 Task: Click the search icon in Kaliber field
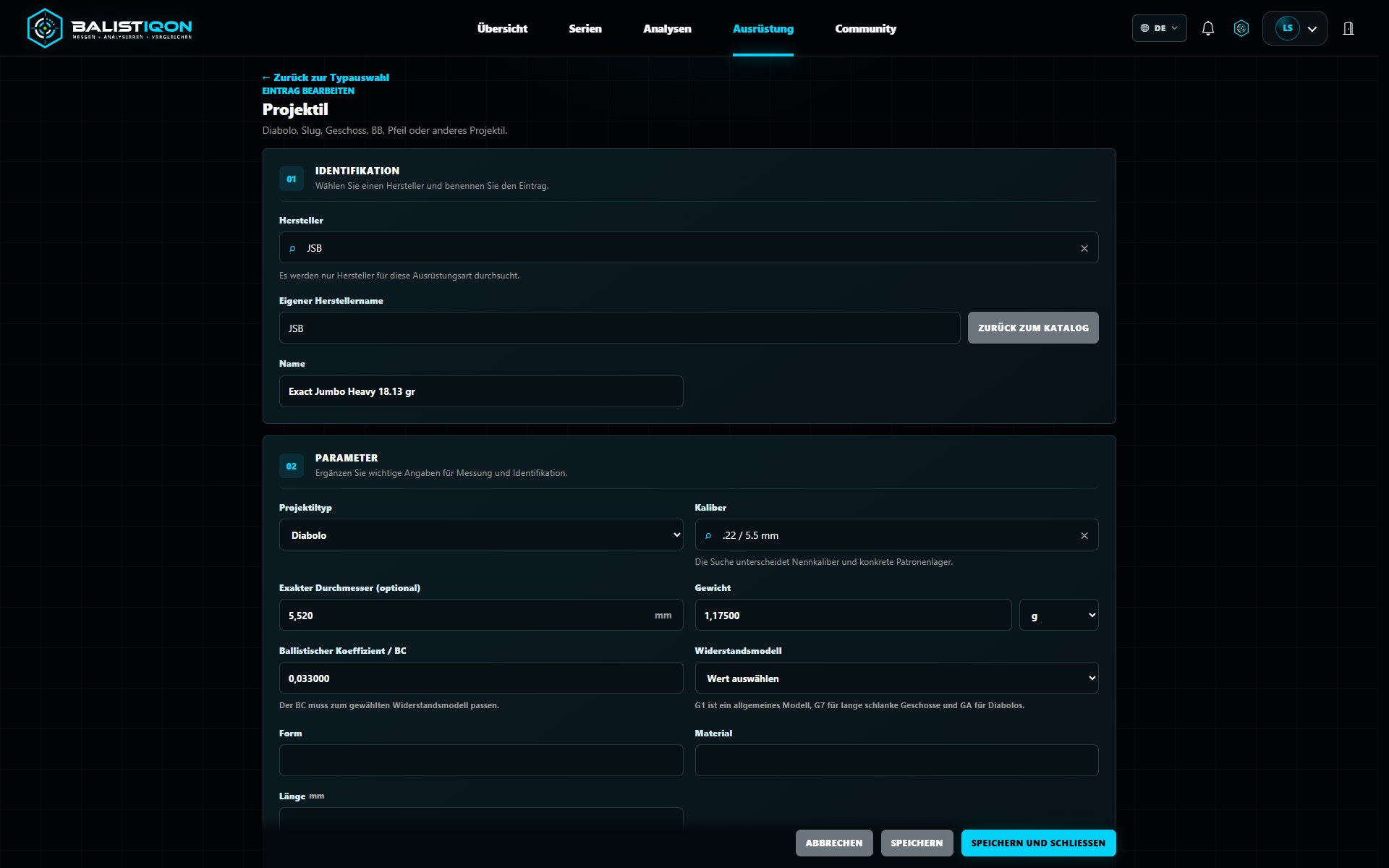[708, 535]
